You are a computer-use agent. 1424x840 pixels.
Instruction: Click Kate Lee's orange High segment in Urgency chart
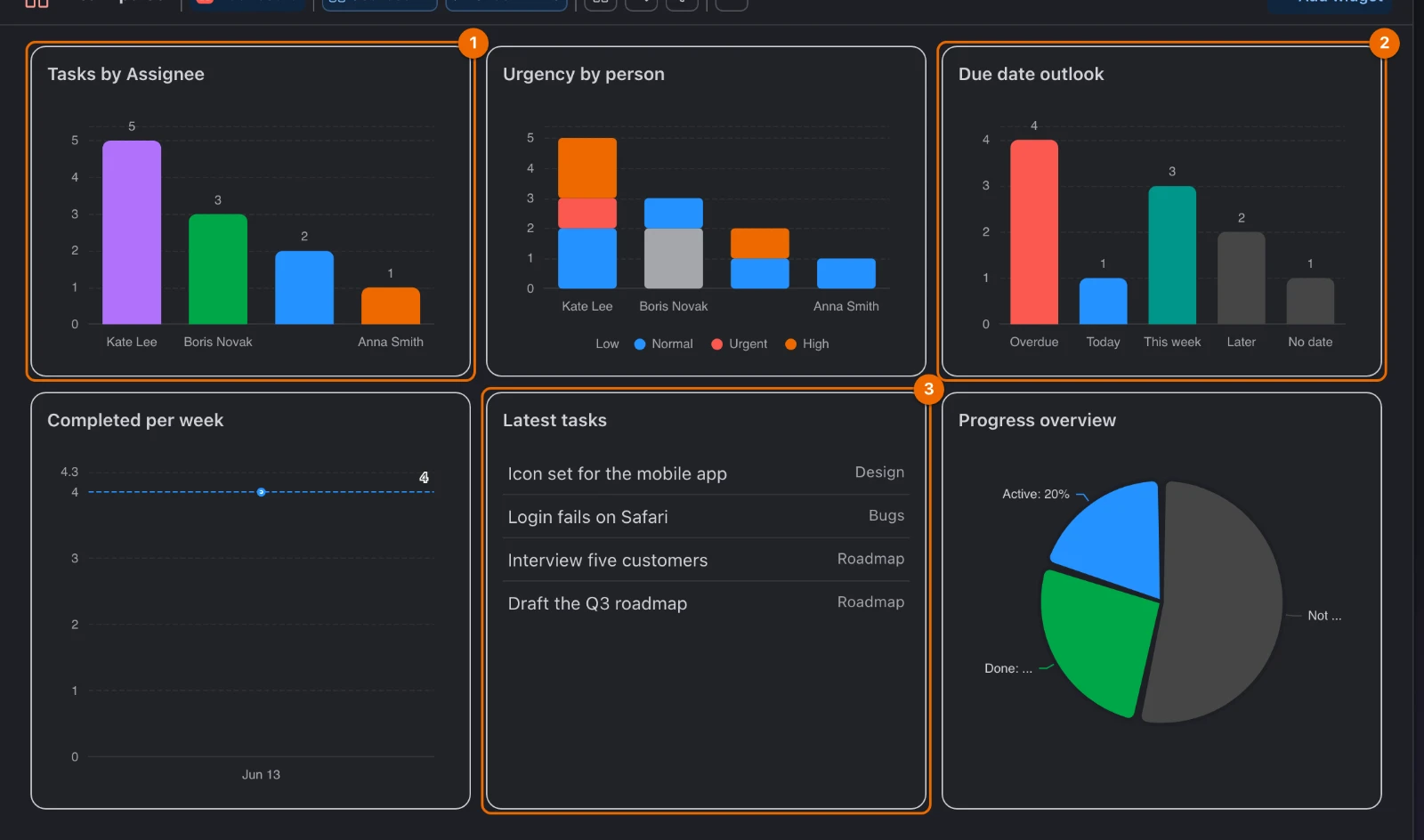click(587, 167)
